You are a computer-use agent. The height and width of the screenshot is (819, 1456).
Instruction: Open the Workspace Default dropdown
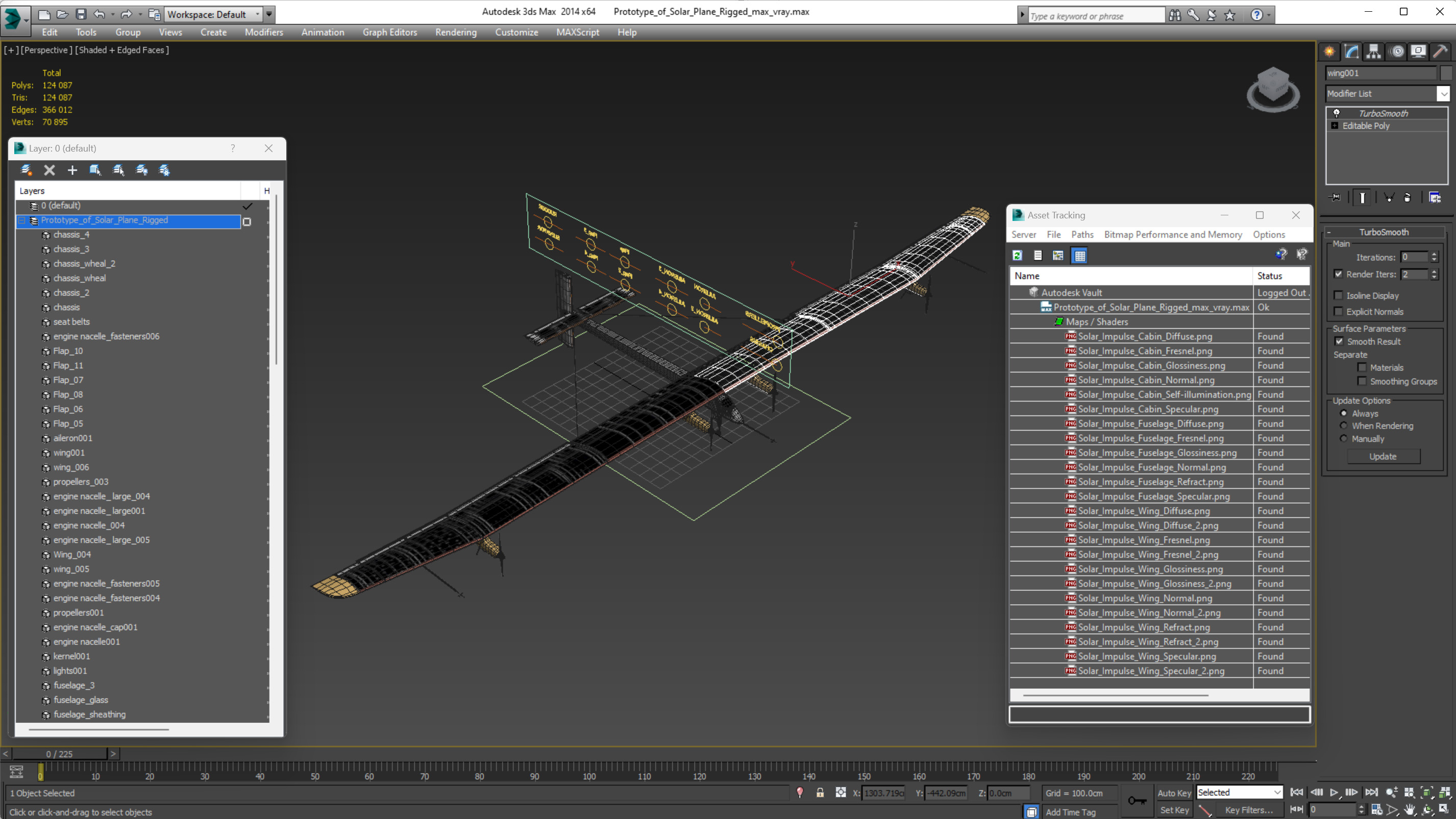coord(258,14)
